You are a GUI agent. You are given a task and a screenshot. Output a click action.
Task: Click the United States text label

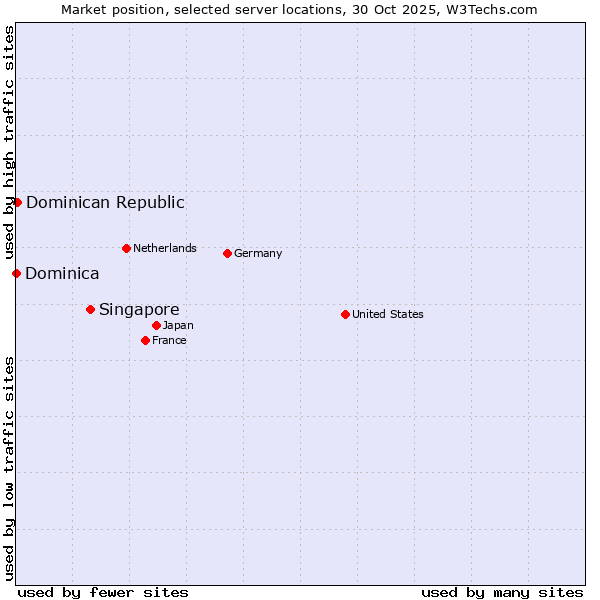387,314
